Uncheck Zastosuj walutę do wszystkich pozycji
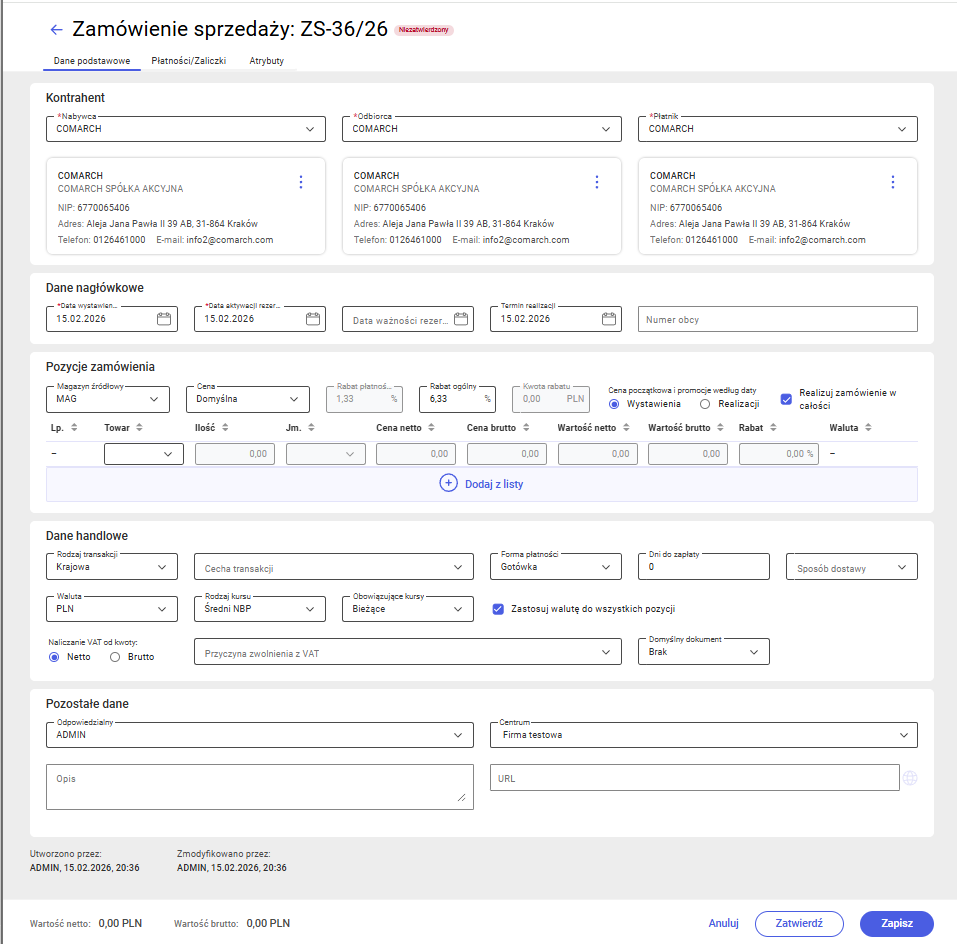 coord(498,609)
